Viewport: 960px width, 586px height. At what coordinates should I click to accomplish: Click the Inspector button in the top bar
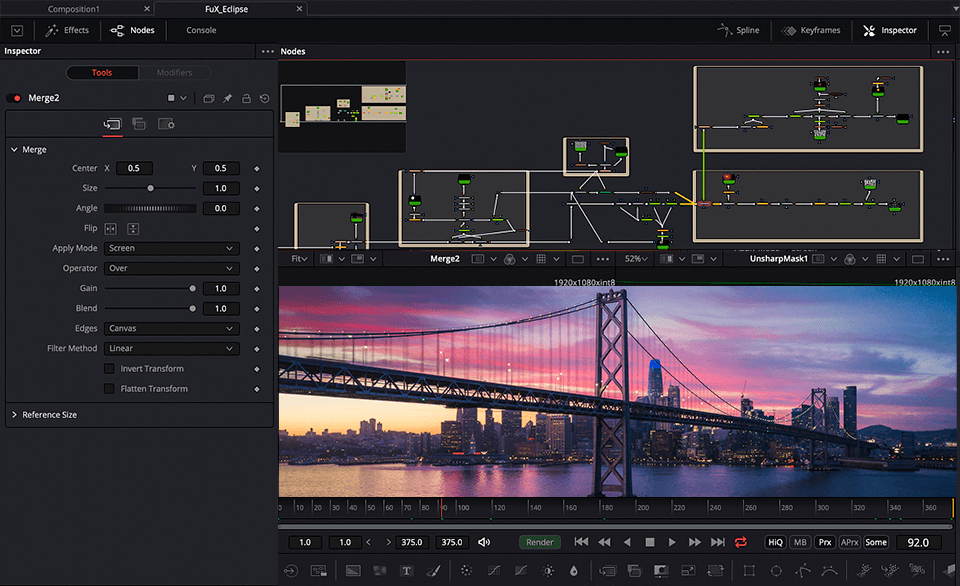tap(889, 30)
